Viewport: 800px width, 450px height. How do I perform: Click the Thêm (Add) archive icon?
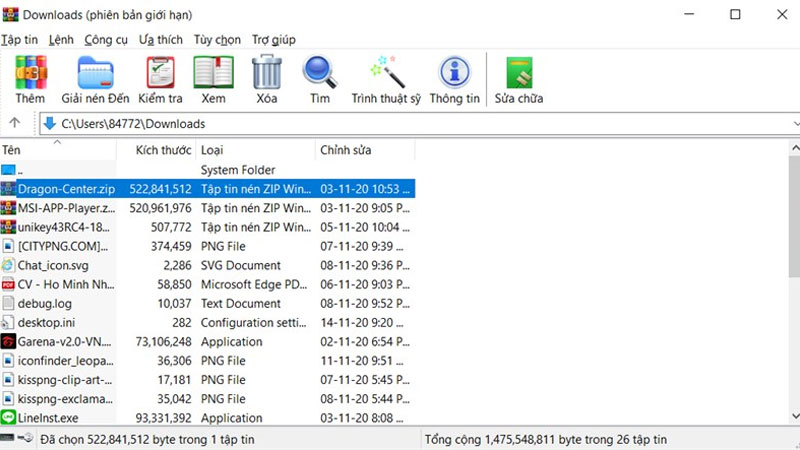point(31,72)
